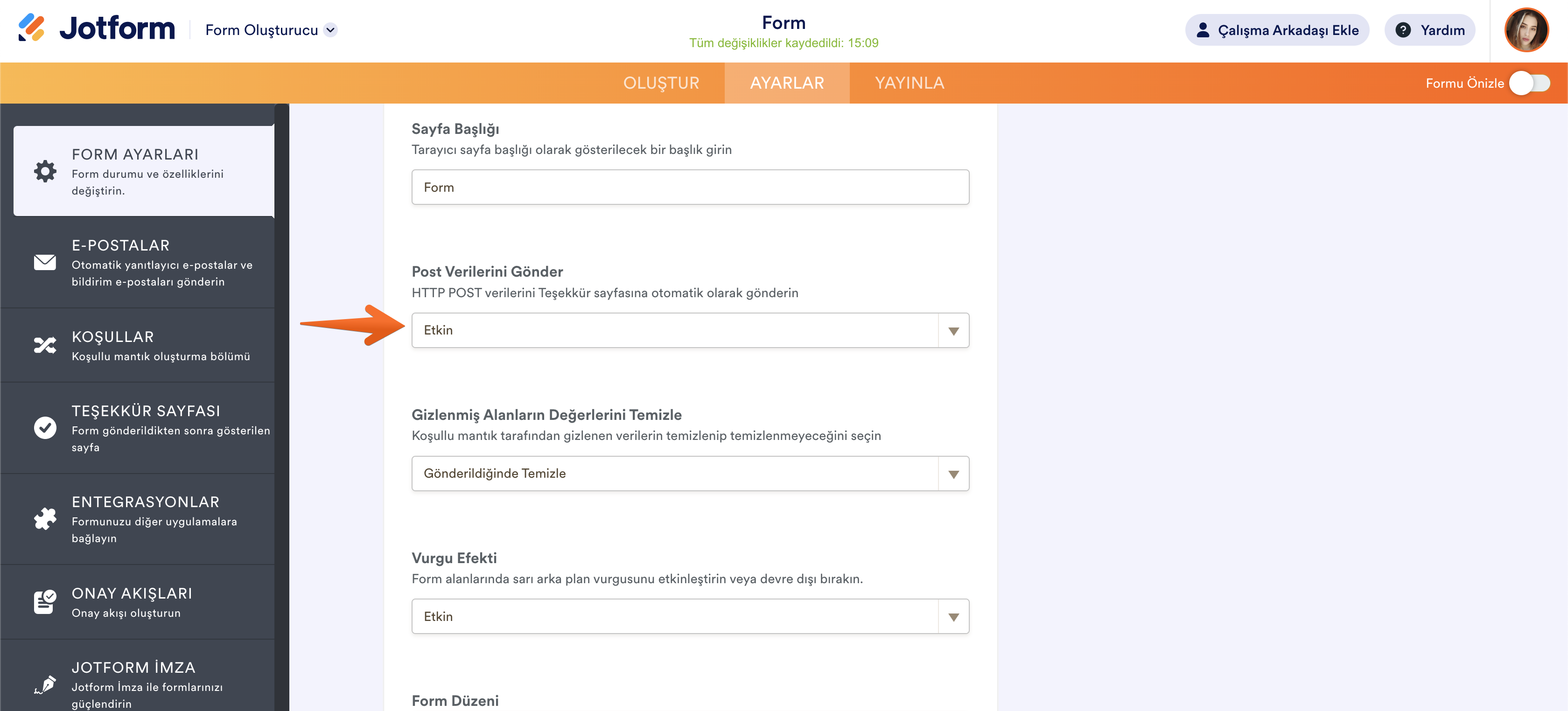Viewport: 1568px width, 711px height.
Task: Toggle the Formu Önizle switch
Action: pos(1529,84)
